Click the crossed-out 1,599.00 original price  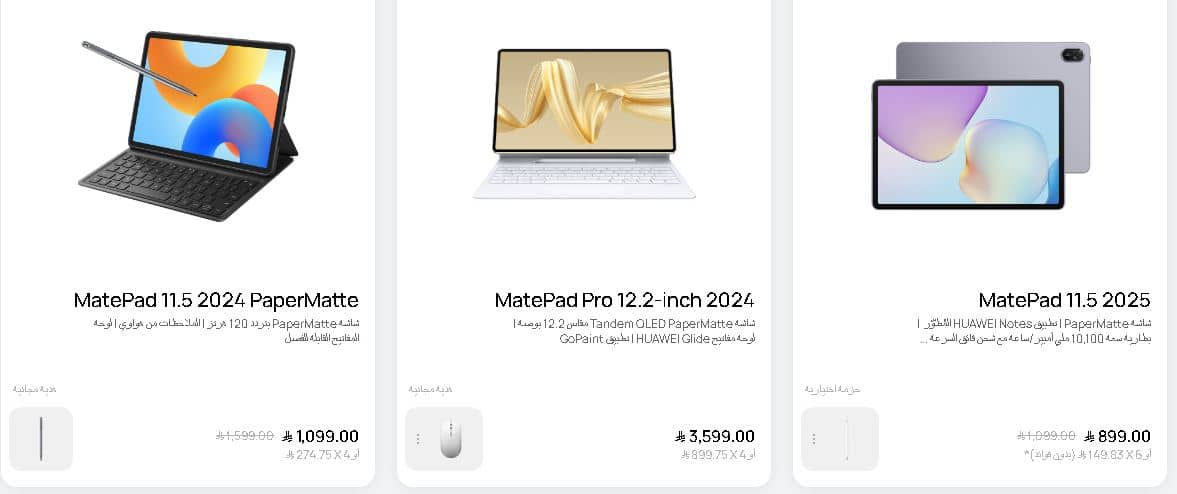[x=245, y=435]
